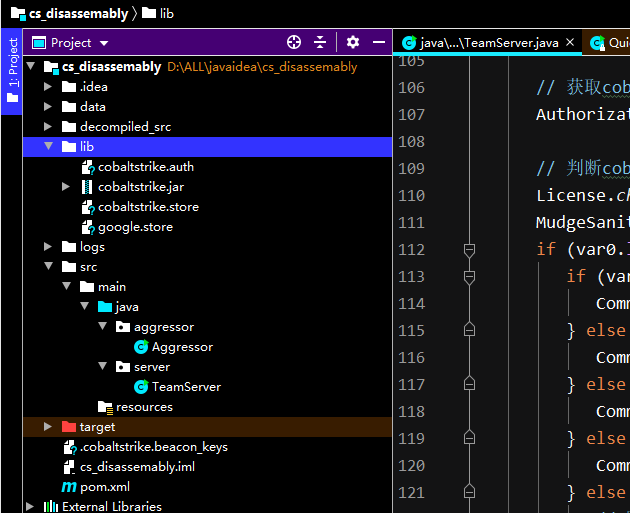Click the .cobaltstrike.beacon_keys file icon

pos(70,447)
